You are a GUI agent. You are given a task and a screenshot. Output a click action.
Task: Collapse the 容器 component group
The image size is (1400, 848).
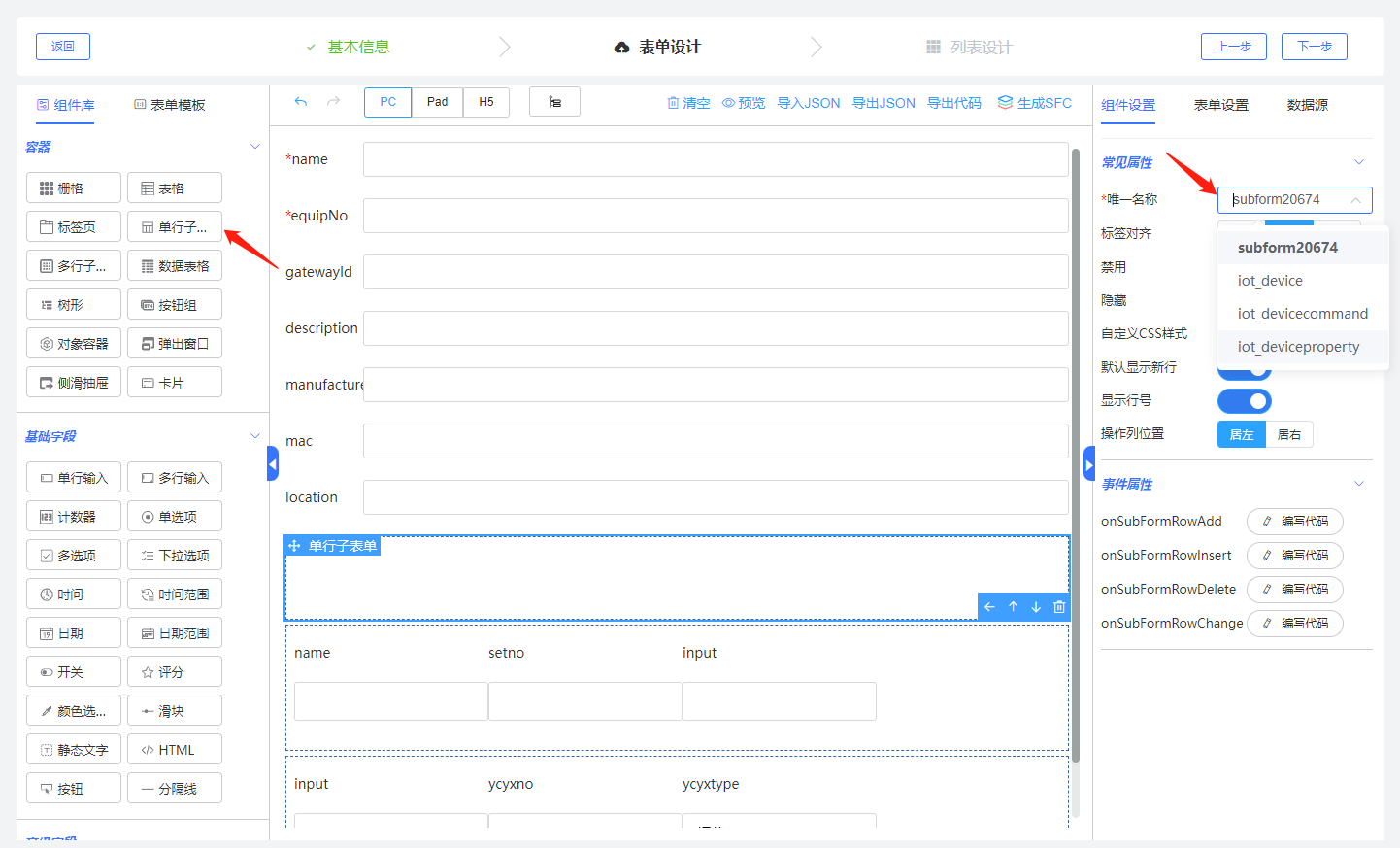(x=255, y=147)
